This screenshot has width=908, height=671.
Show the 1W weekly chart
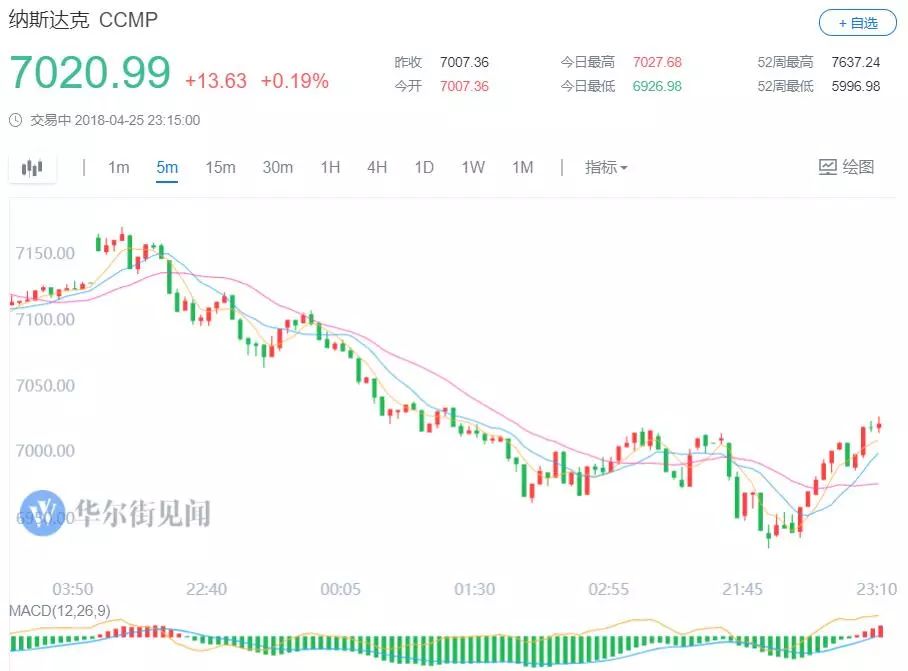(x=473, y=167)
